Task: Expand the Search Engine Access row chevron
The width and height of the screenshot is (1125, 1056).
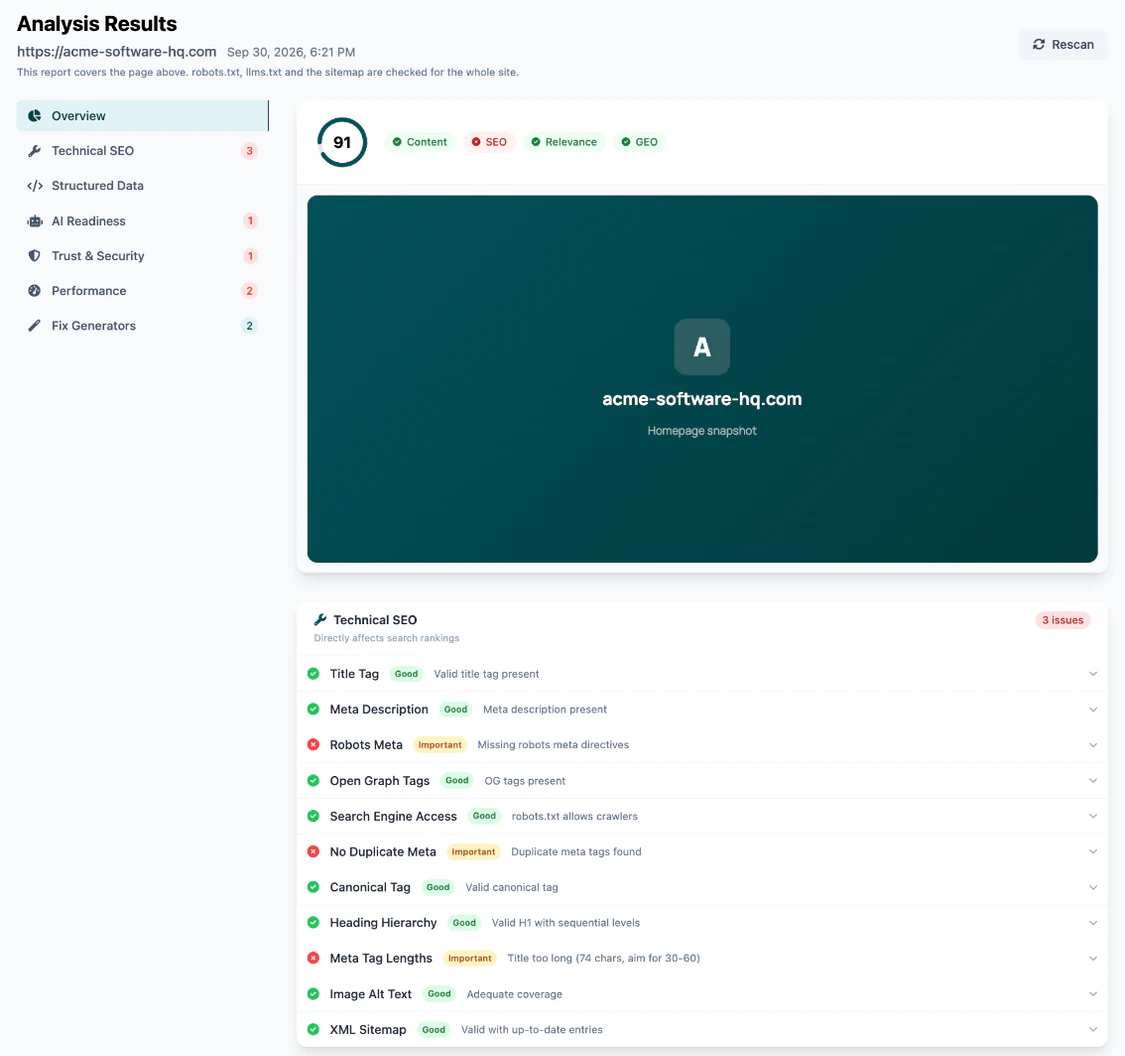Action: click(1093, 816)
